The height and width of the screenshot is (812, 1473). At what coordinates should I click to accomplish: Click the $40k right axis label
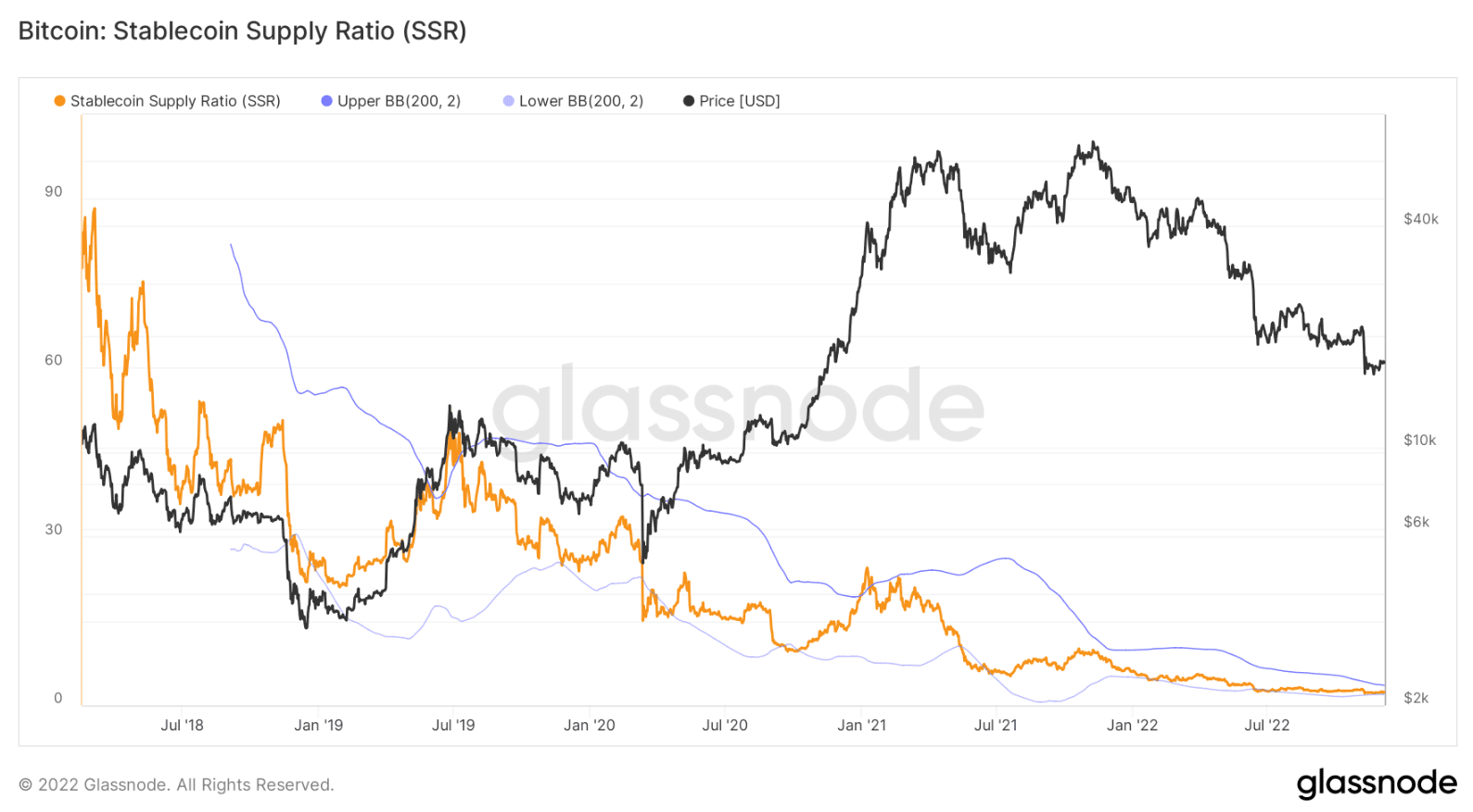click(1421, 219)
